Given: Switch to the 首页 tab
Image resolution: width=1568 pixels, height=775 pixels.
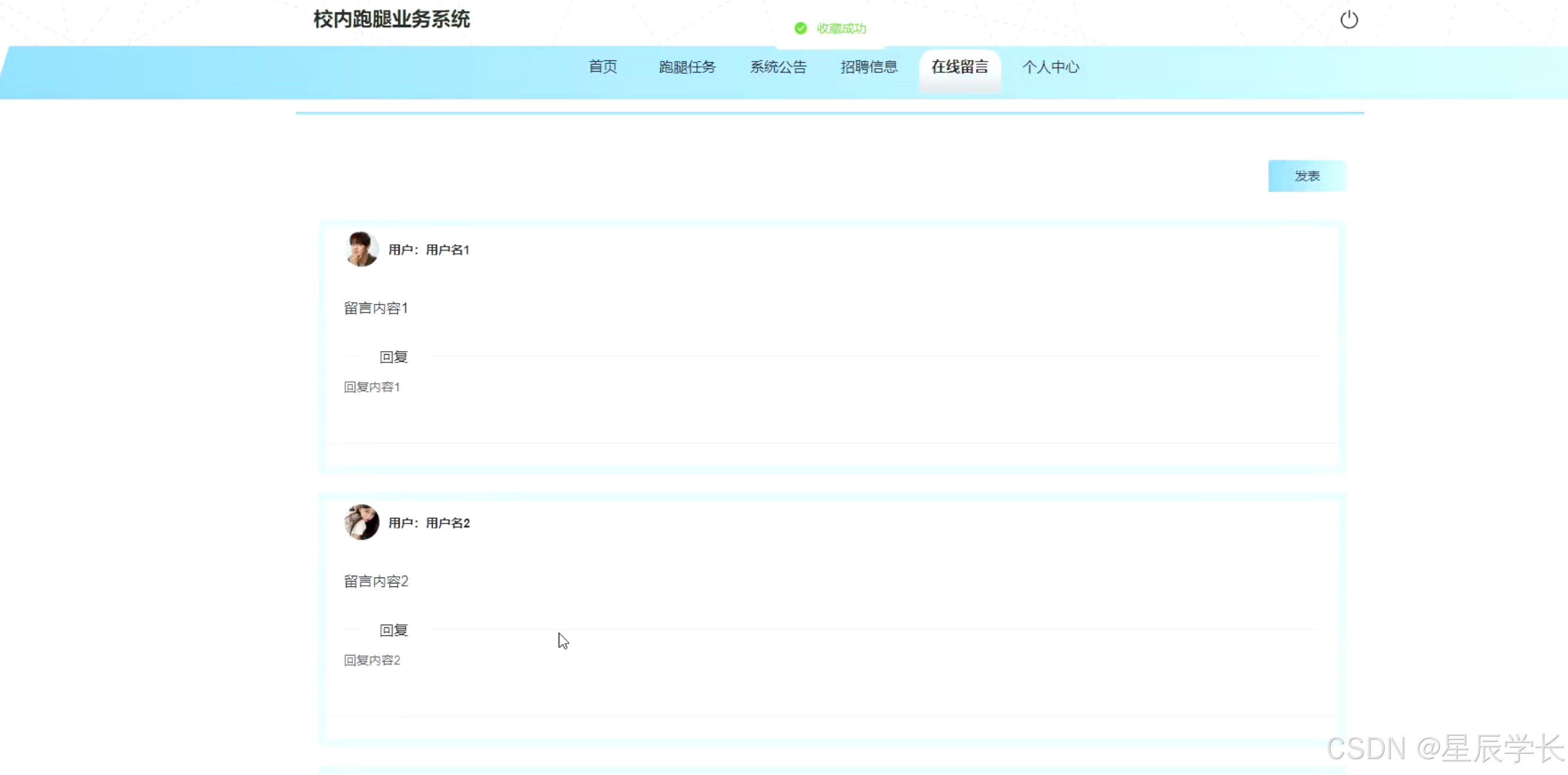Looking at the screenshot, I should coord(602,67).
